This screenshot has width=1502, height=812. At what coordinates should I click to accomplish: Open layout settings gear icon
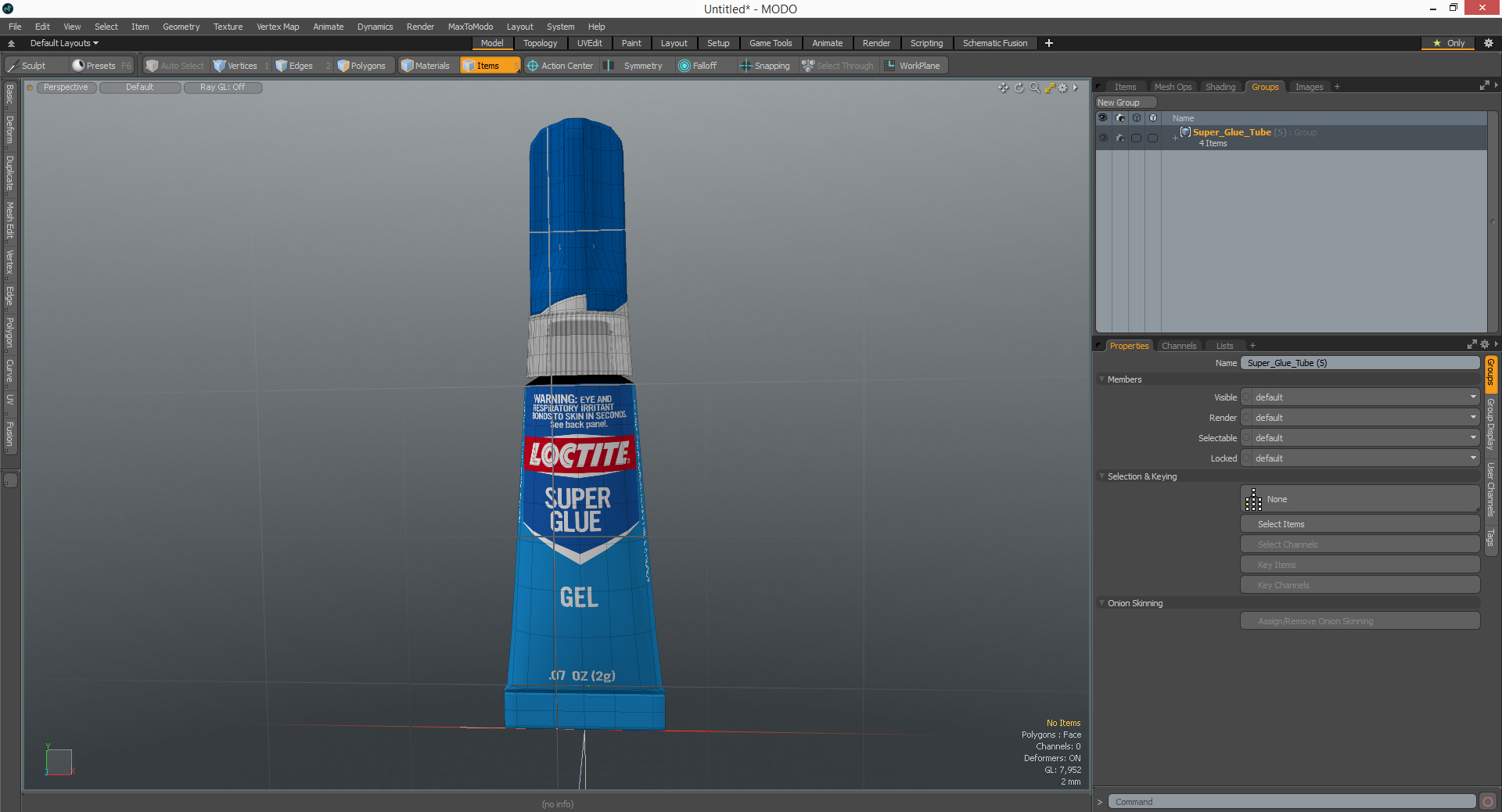pyautogui.click(x=1489, y=43)
